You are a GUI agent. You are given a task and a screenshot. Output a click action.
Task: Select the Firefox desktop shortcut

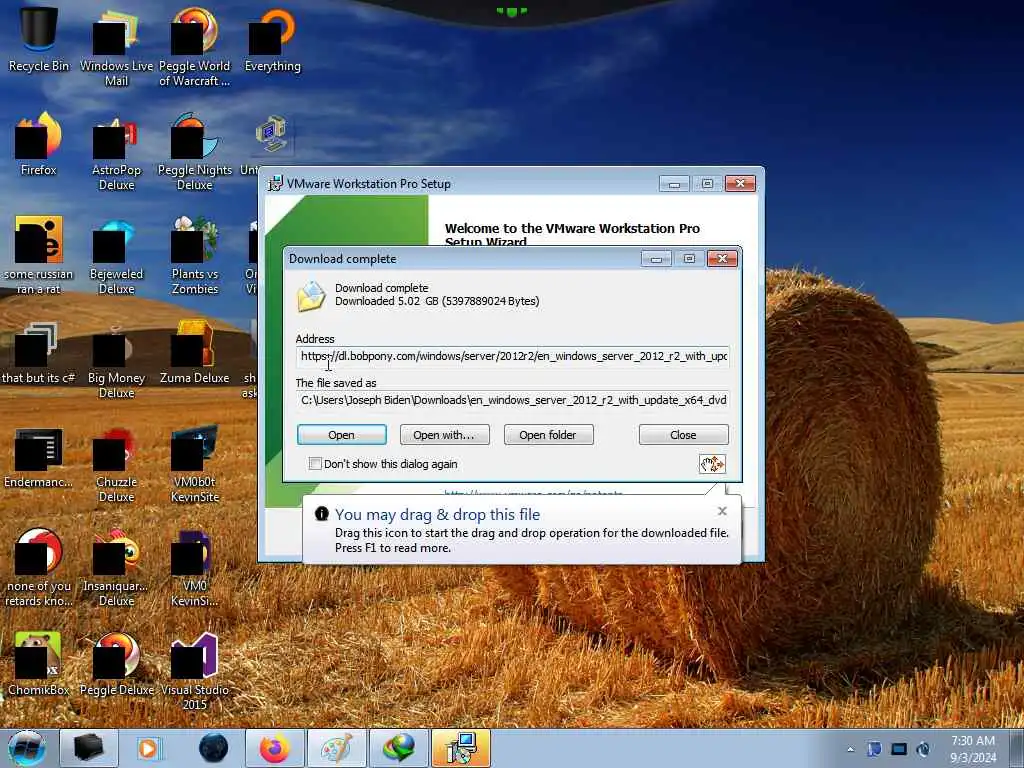[x=39, y=144]
